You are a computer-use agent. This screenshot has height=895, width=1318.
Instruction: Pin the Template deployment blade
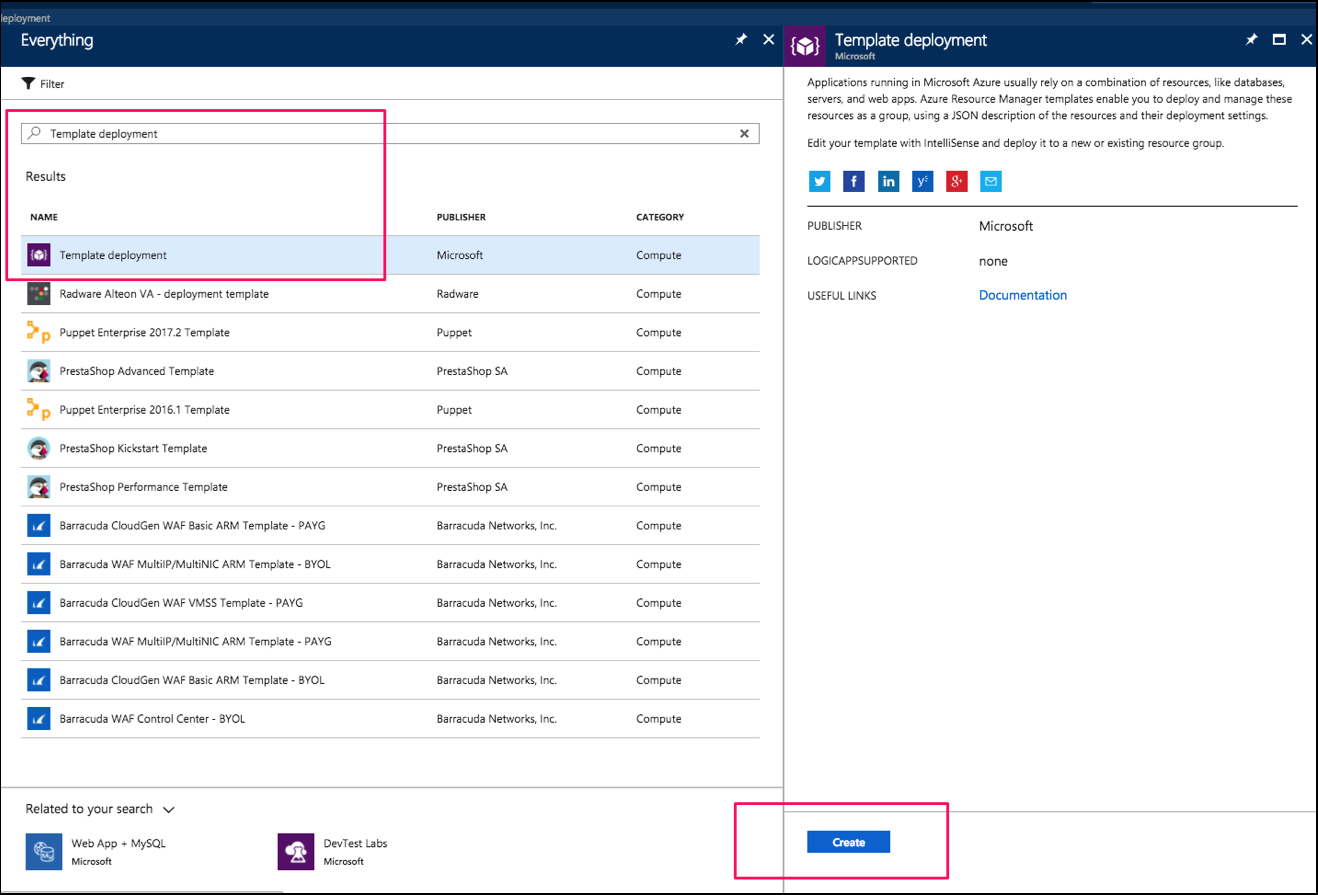coord(1251,39)
